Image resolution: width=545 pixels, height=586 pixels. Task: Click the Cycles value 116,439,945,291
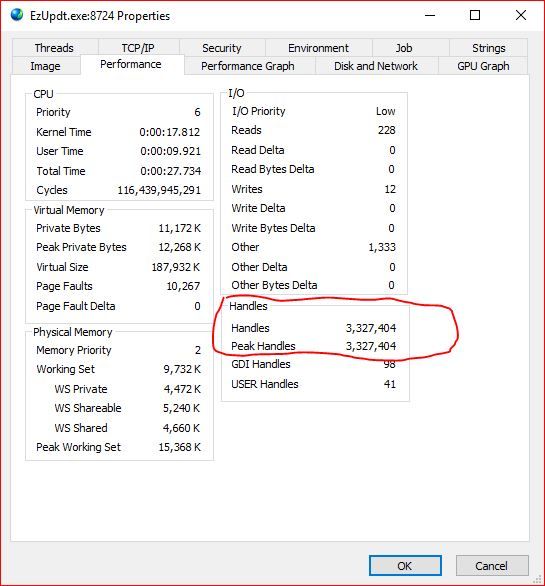click(x=159, y=190)
